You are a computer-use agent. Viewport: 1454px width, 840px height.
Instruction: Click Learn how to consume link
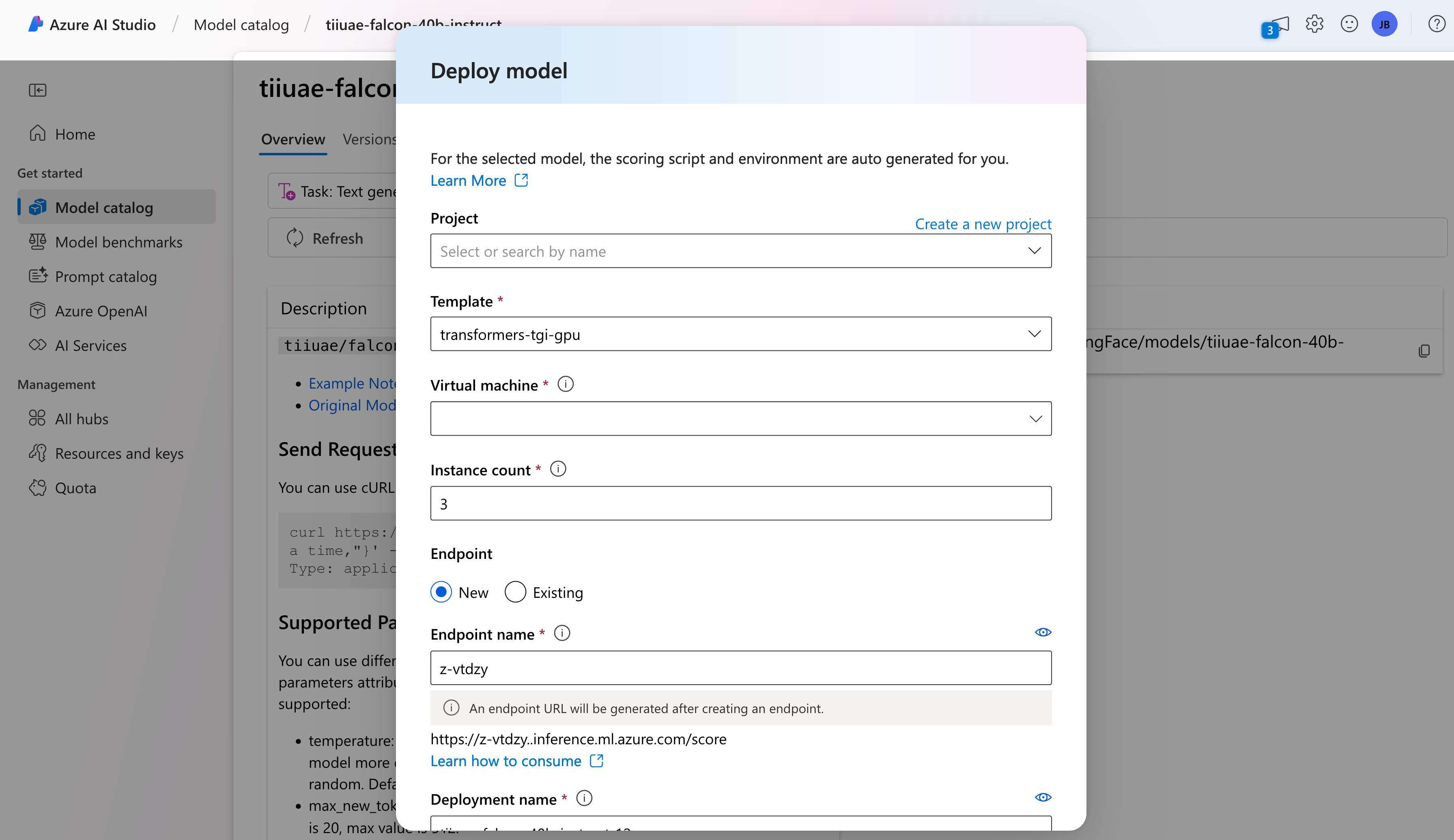click(506, 761)
